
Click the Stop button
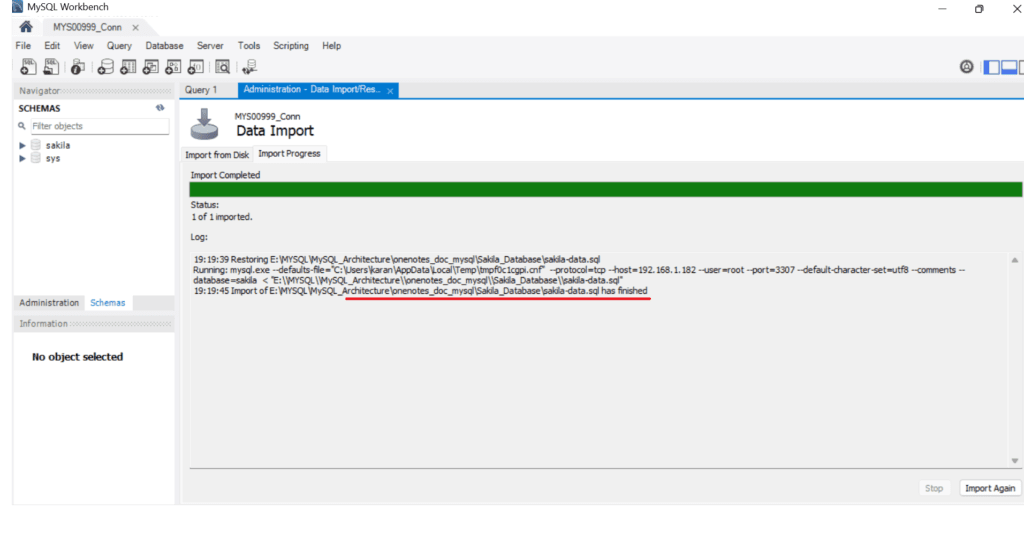pyautogui.click(x=934, y=488)
